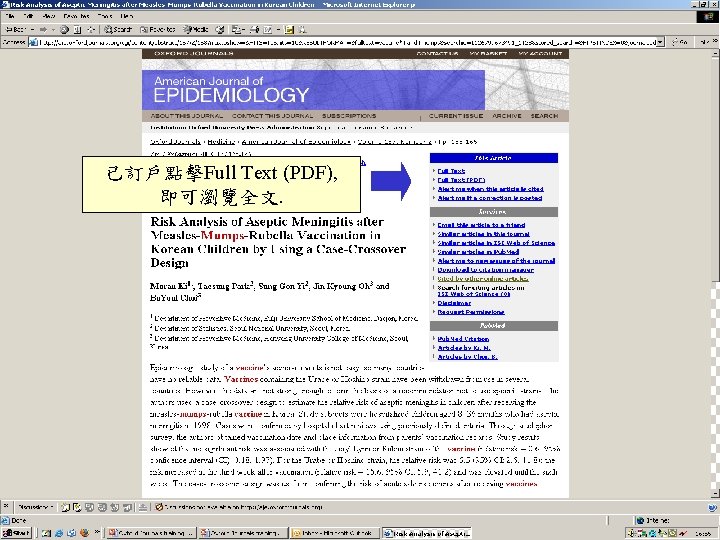The image size is (720, 540).
Task: Click SUBSCRIPTIONS navigation item
Action: point(349,116)
